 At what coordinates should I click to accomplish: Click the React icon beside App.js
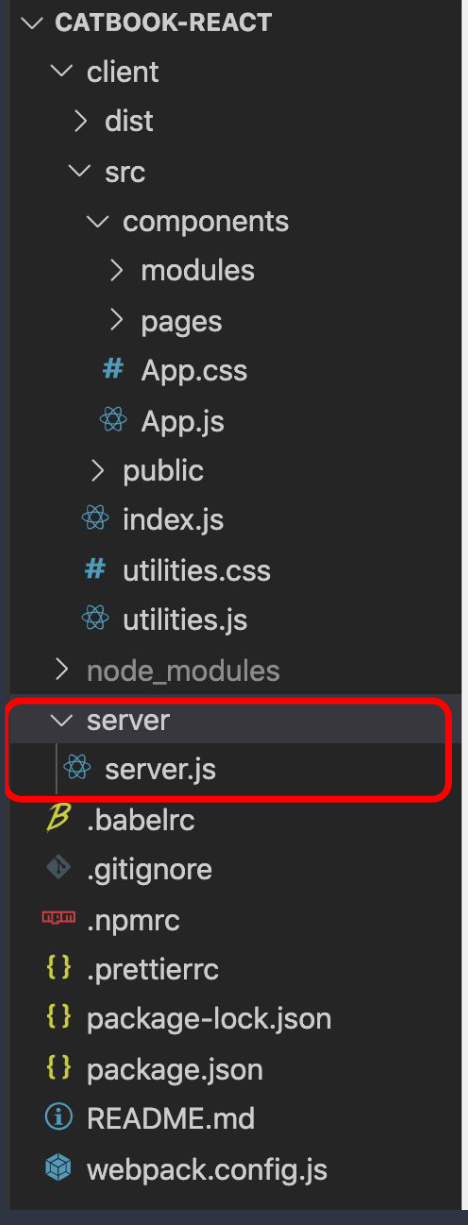(x=113, y=421)
